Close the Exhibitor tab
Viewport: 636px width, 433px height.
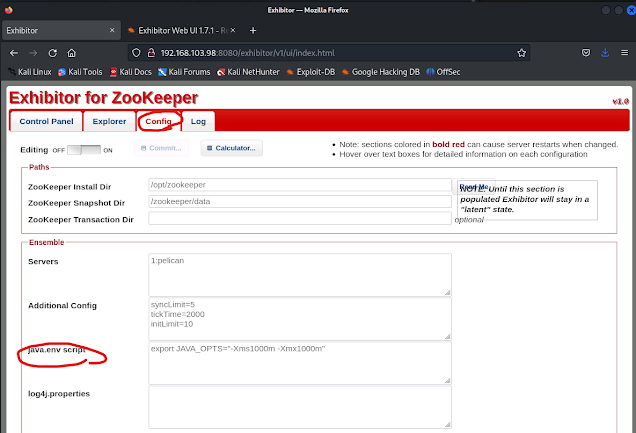[112, 30]
